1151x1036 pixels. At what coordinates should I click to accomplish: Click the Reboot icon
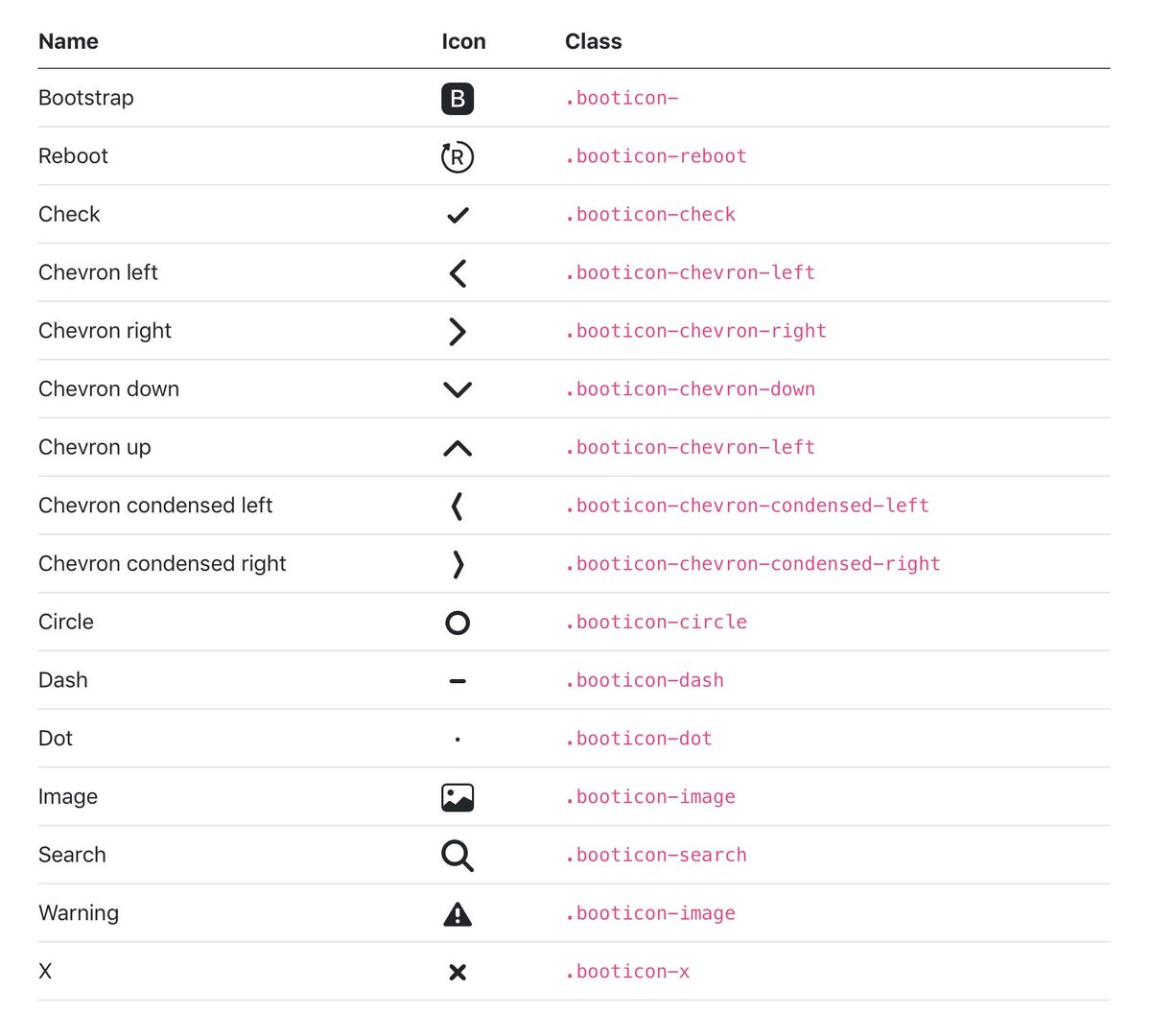coord(458,156)
